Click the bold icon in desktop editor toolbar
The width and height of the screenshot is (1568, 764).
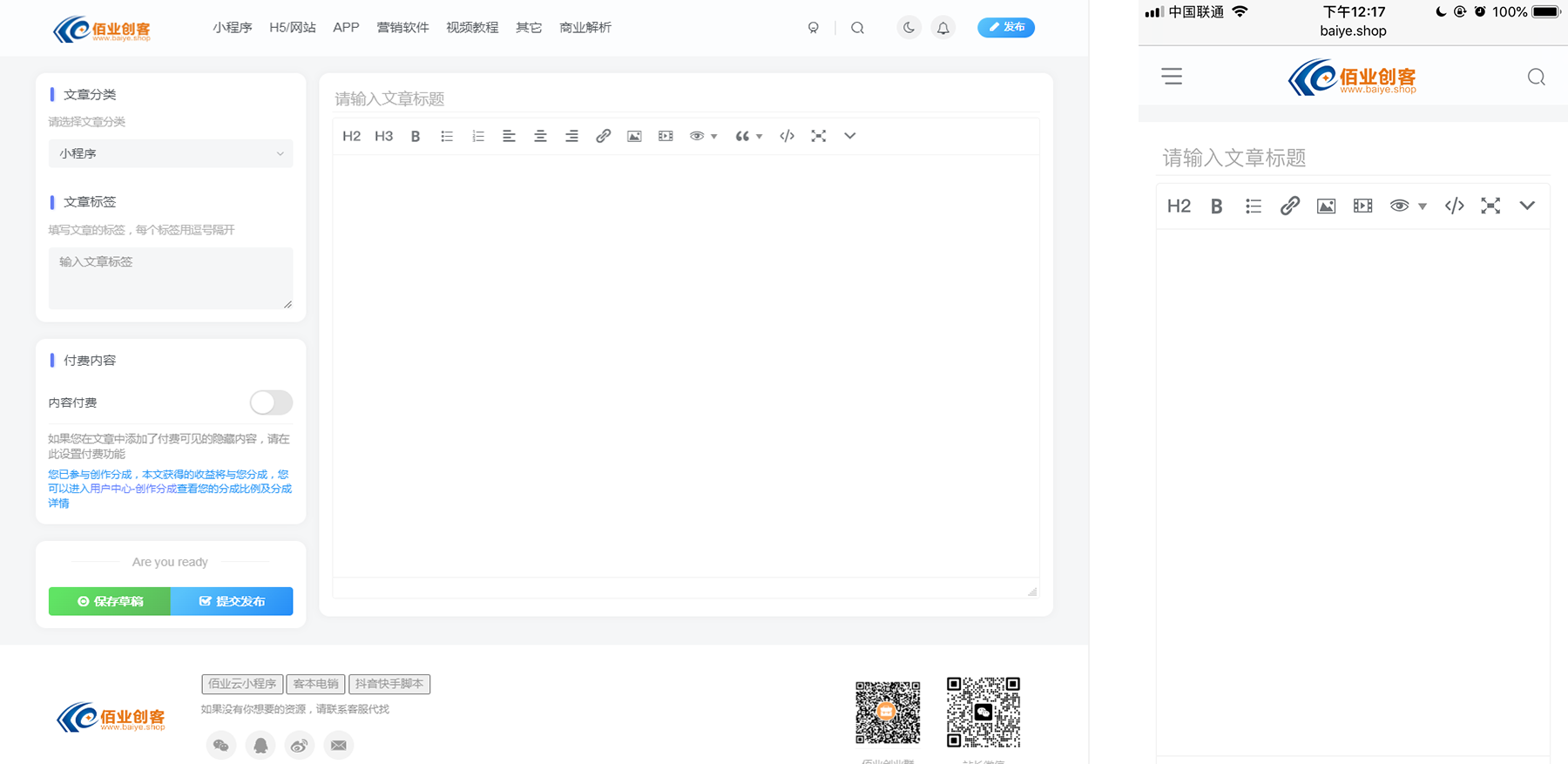tap(416, 136)
